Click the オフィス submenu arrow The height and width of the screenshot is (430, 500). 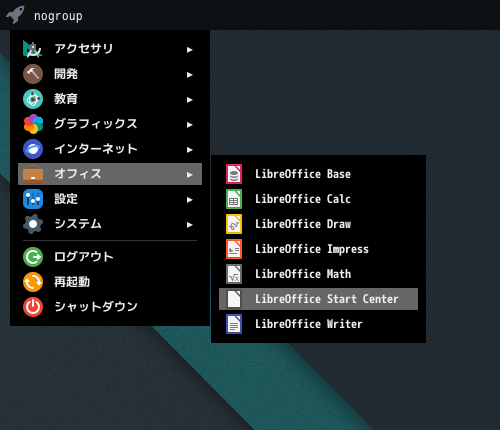tap(189, 175)
